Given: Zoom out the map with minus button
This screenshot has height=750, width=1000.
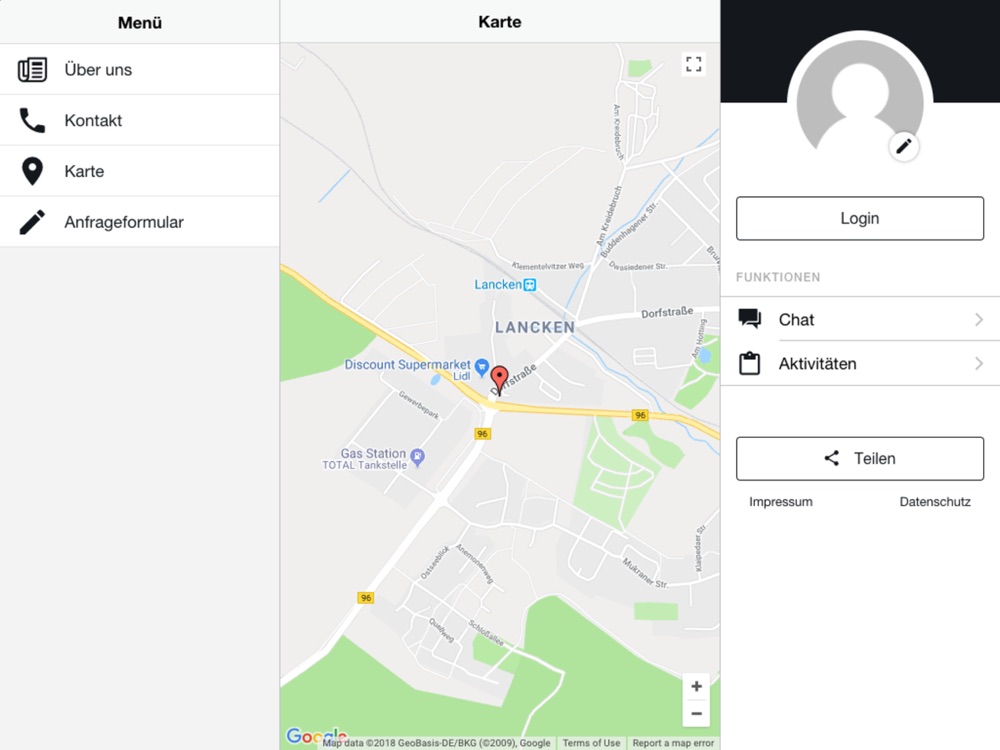Looking at the screenshot, I should pyautogui.click(x=696, y=713).
